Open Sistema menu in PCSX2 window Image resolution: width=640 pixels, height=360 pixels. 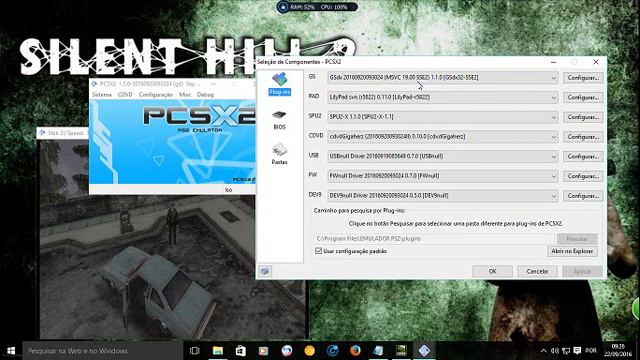click(x=102, y=94)
